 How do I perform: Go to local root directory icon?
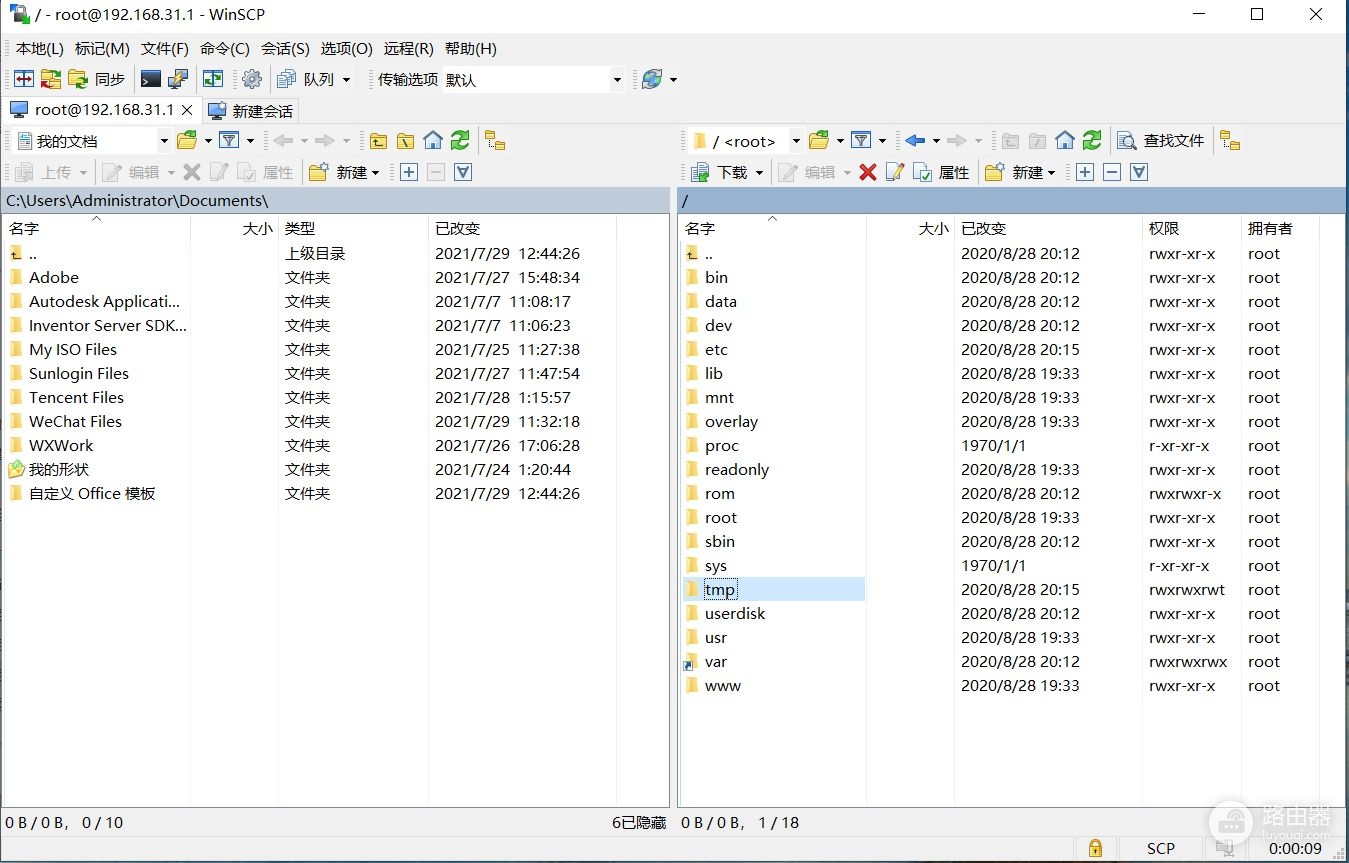click(x=405, y=140)
